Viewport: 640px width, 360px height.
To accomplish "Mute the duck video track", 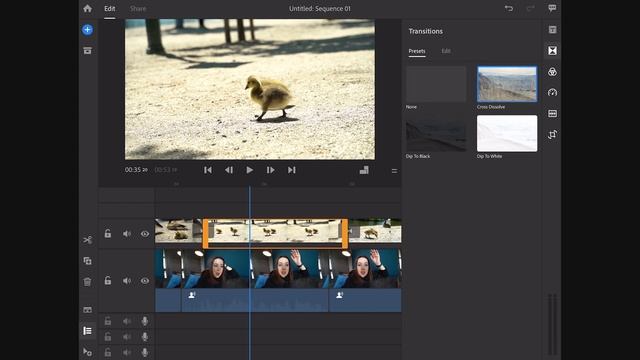I will (x=127, y=234).
